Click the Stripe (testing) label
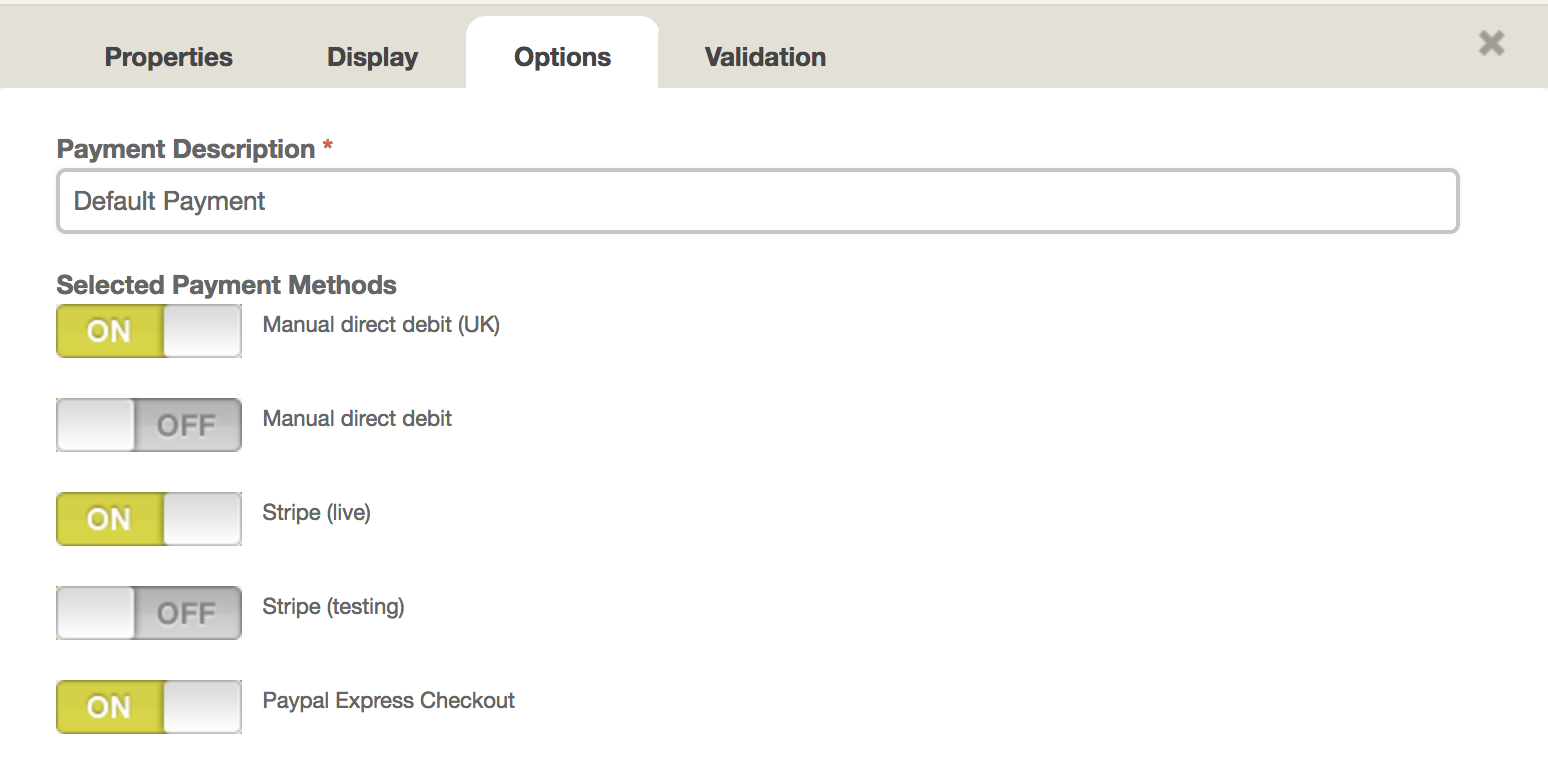 point(333,607)
